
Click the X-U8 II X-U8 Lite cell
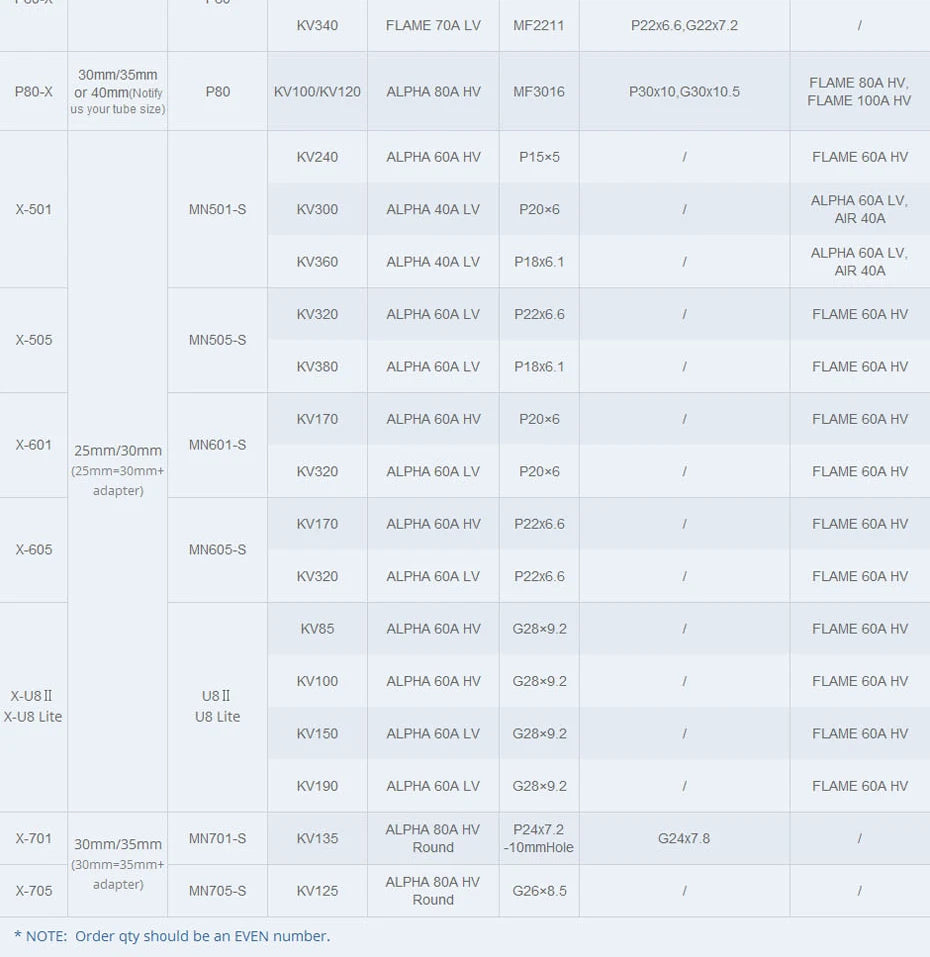tap(34, 706)
